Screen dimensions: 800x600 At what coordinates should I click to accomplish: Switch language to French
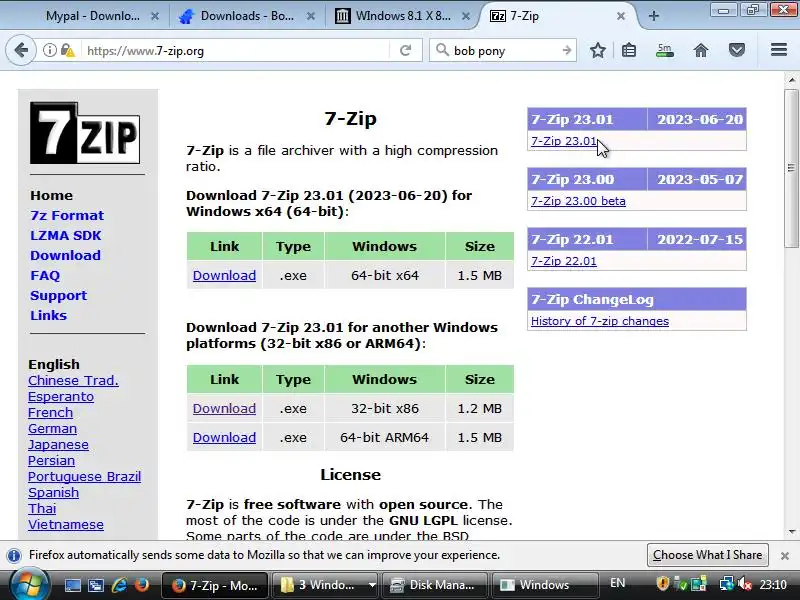click(51, 413)
